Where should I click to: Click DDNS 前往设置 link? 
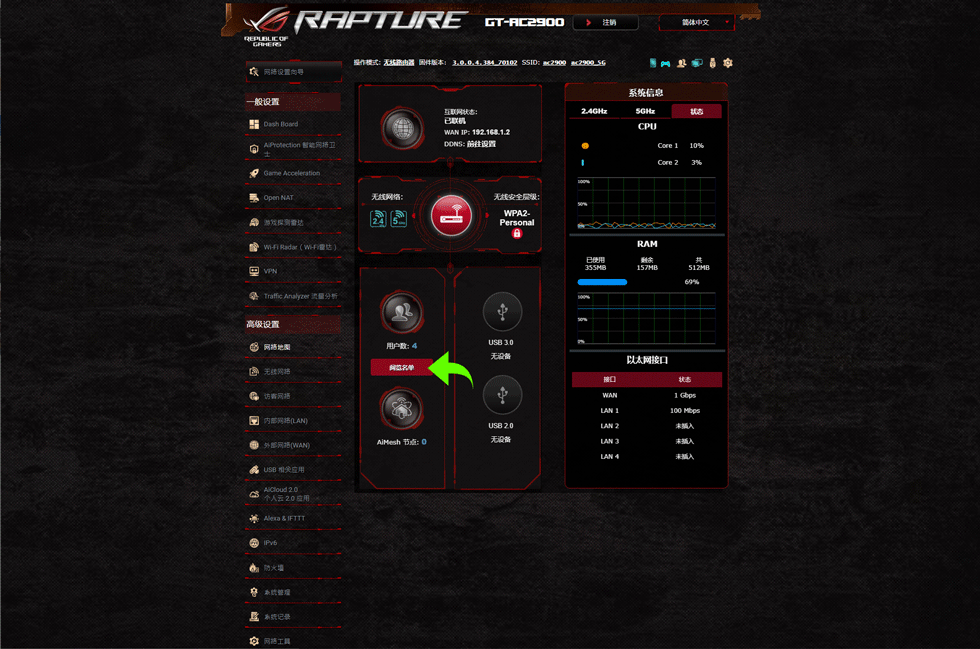pos(481,144)
